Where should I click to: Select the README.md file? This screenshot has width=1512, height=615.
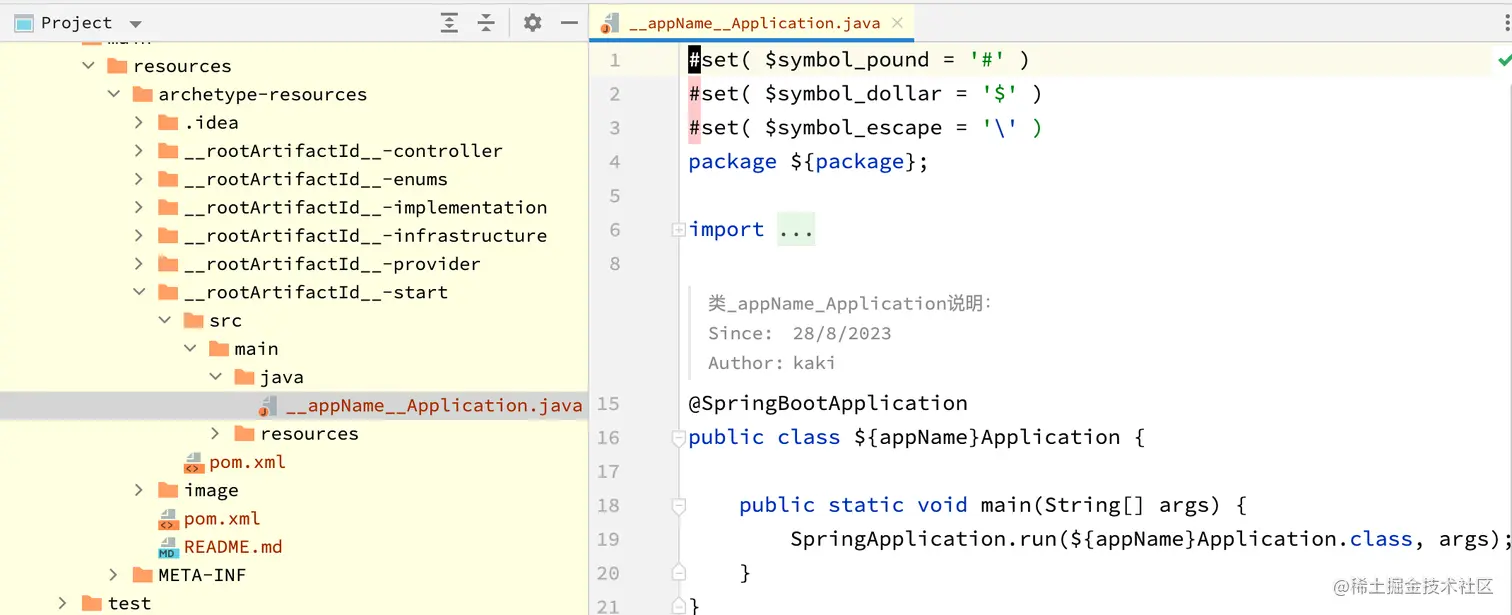(232, 547)
